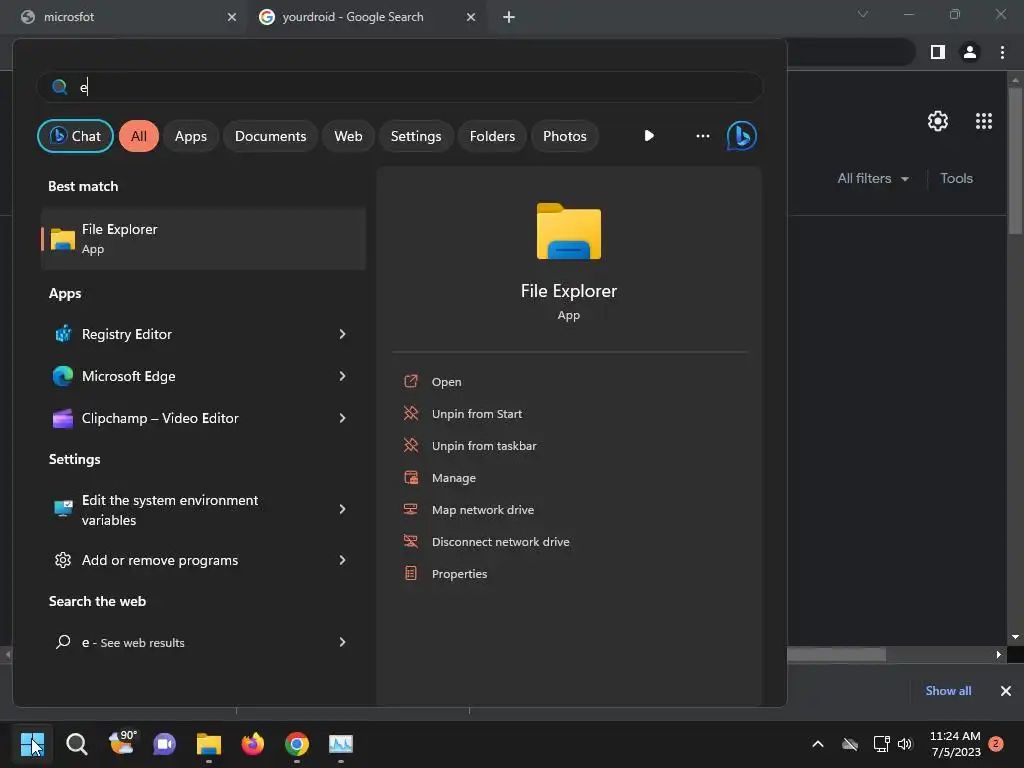Expand options for Microsoft Edge
The width and height of the screenshot is (1024, 768).
click(x=342, y=376)
